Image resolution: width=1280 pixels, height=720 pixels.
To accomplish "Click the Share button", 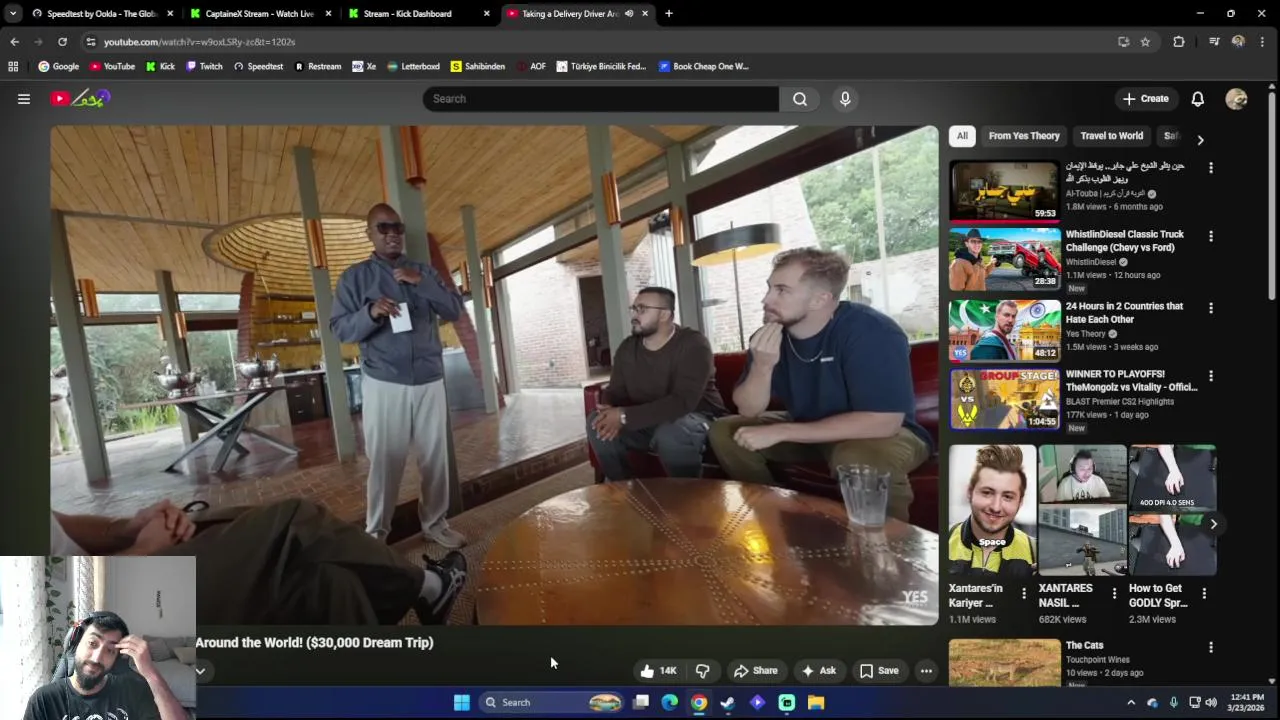I will click(x=755, y=671).
